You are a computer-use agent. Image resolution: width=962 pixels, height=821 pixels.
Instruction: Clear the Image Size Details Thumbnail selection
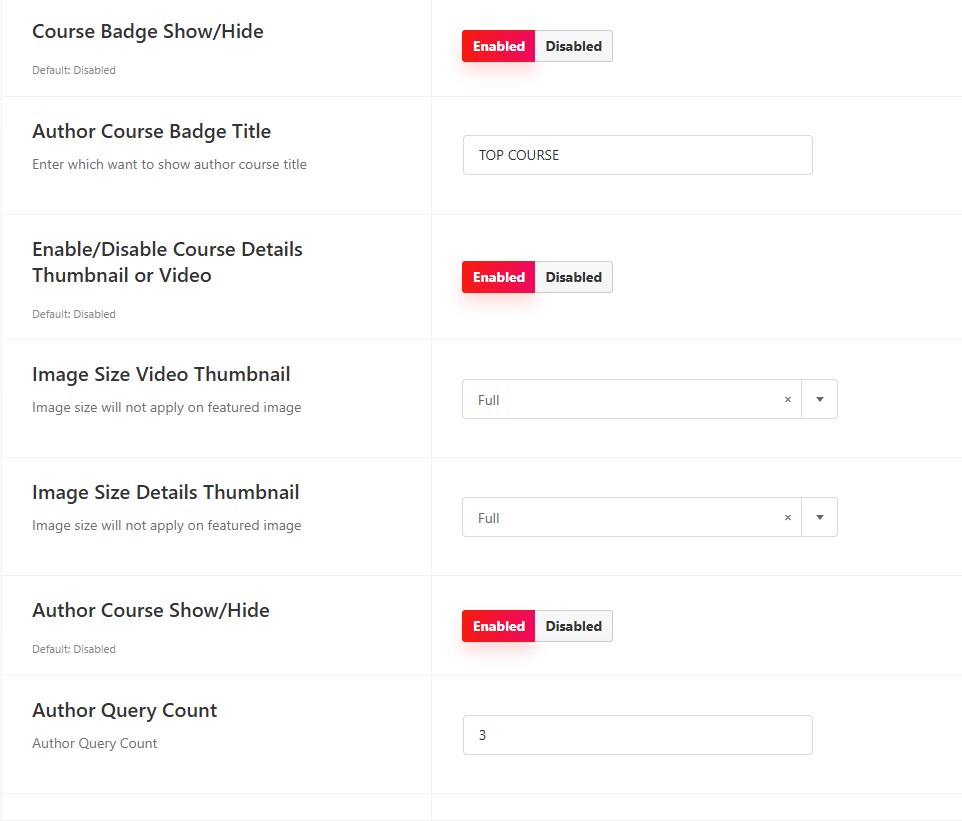pyautogui.click(x=788, y=517)
